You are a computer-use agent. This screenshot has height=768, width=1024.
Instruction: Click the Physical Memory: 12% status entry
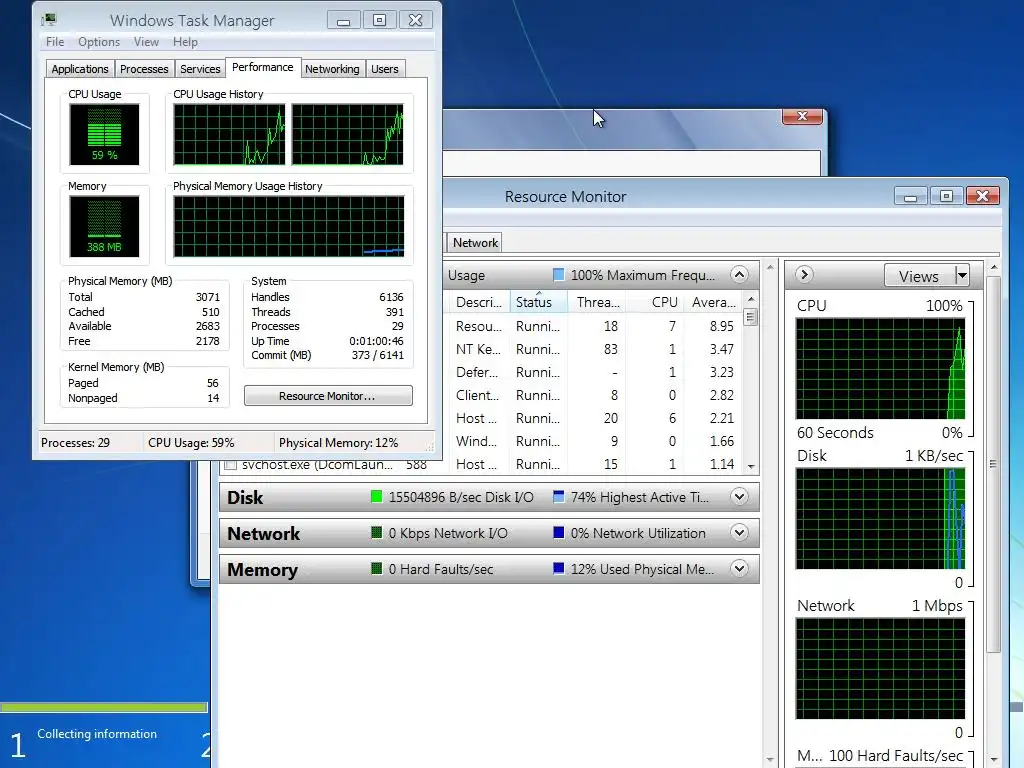click(x=338, y=443)
